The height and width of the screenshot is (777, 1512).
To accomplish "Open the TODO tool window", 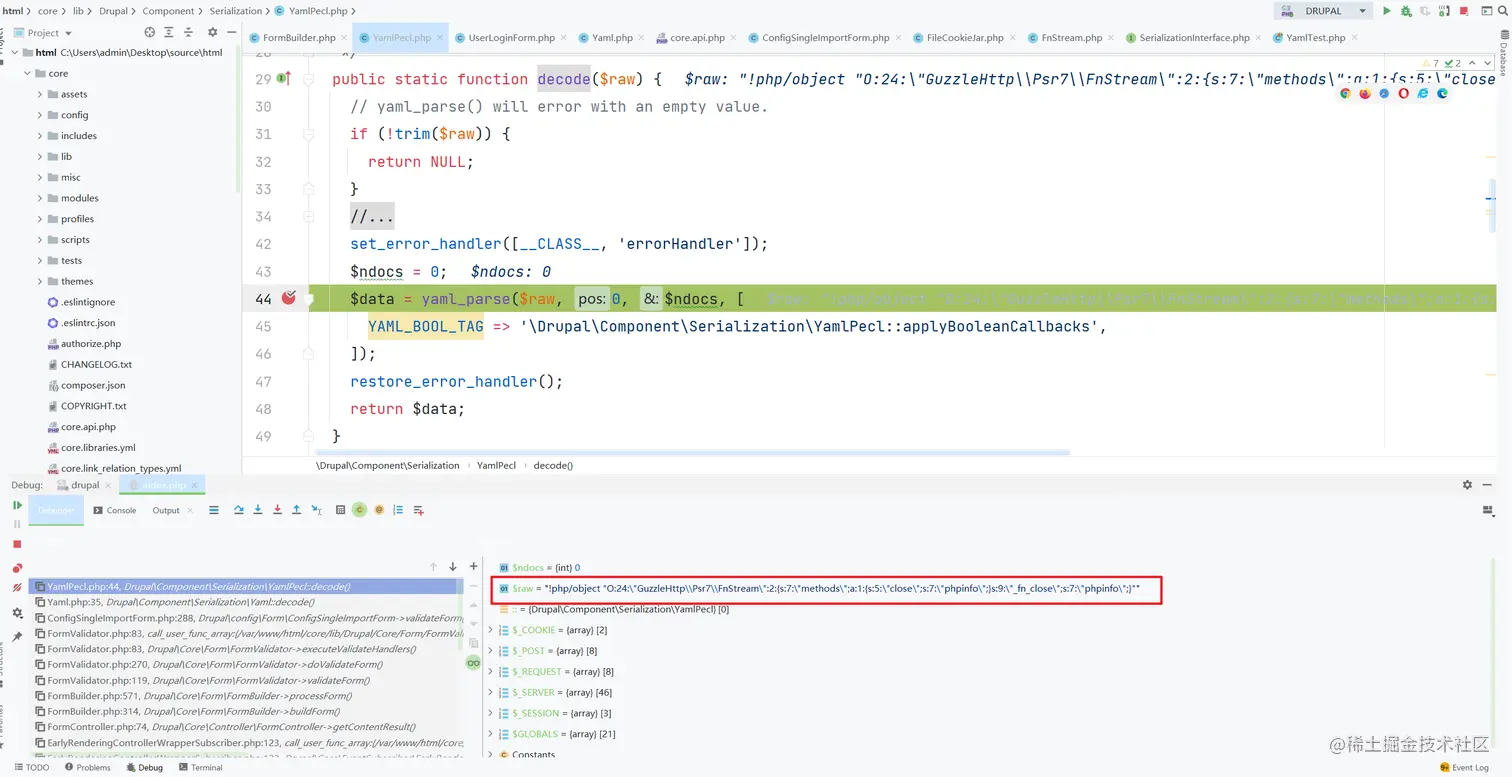I will click(31, 768).
